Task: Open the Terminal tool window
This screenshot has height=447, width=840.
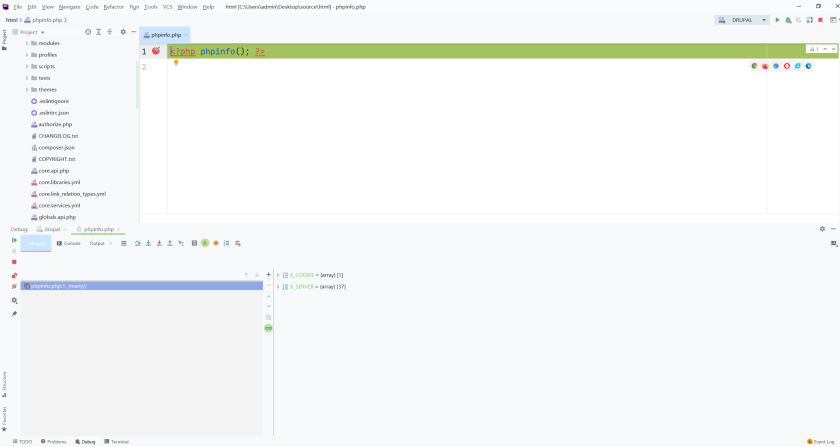Action: (x=116, y=442)
